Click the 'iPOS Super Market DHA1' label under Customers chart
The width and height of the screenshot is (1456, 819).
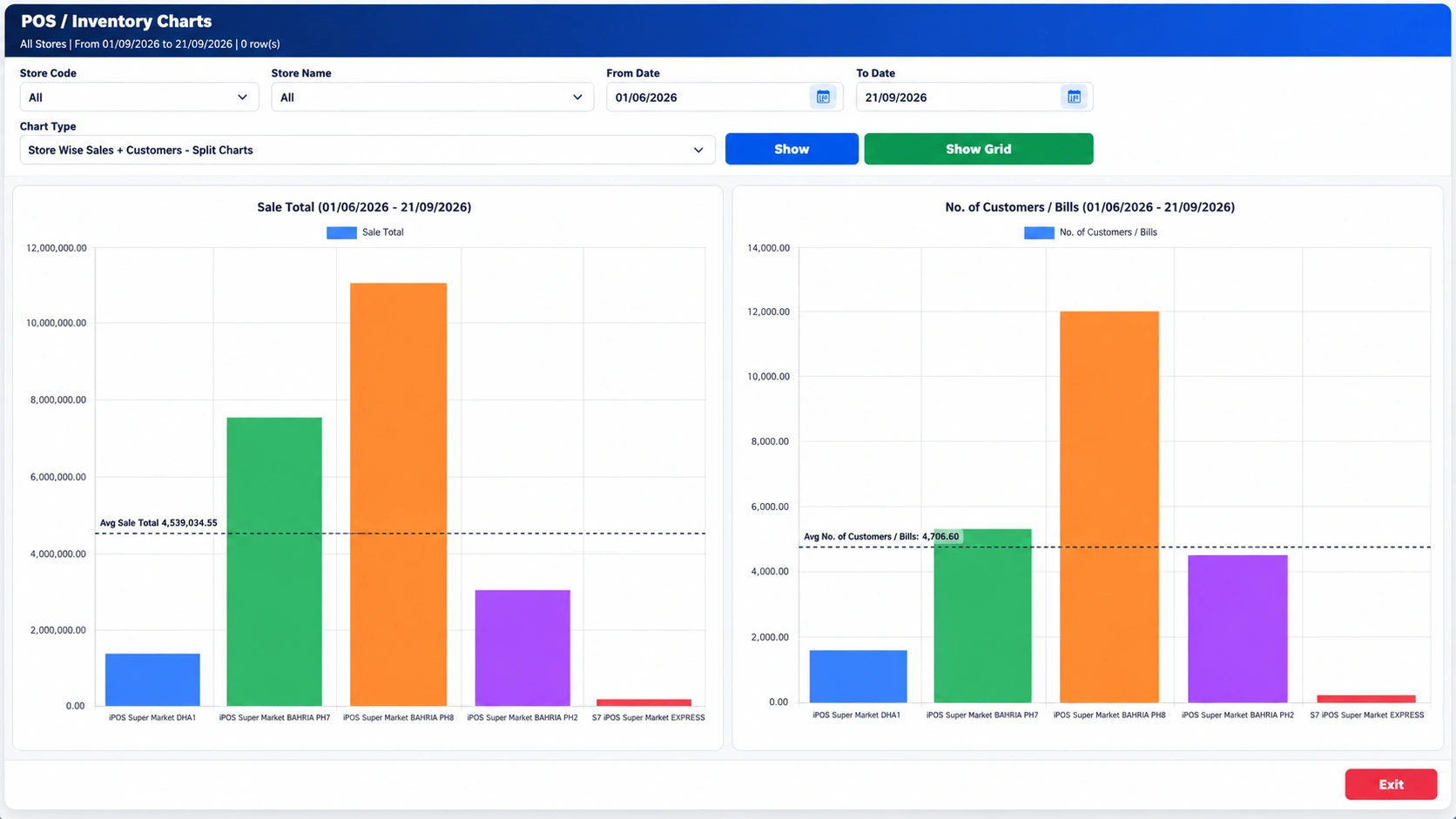[856, 715]
